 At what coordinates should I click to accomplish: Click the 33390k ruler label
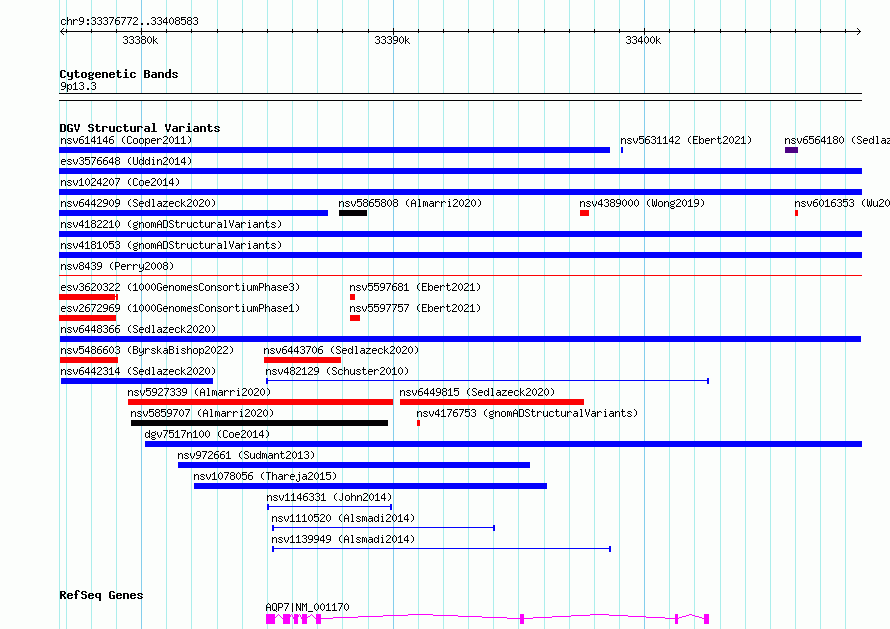pos(392,40)
